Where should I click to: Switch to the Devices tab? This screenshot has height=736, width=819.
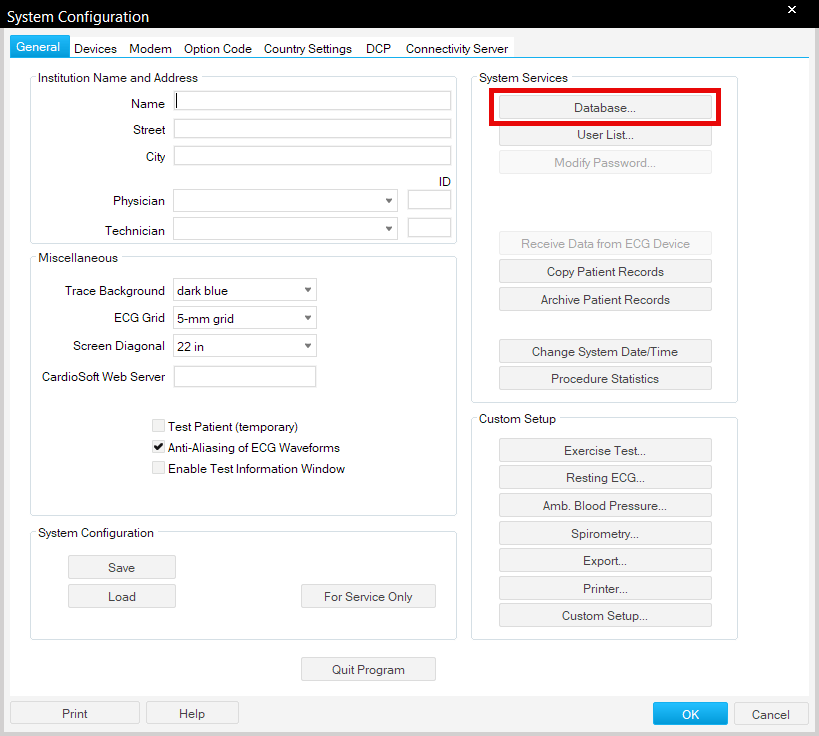tap(95, 48)
